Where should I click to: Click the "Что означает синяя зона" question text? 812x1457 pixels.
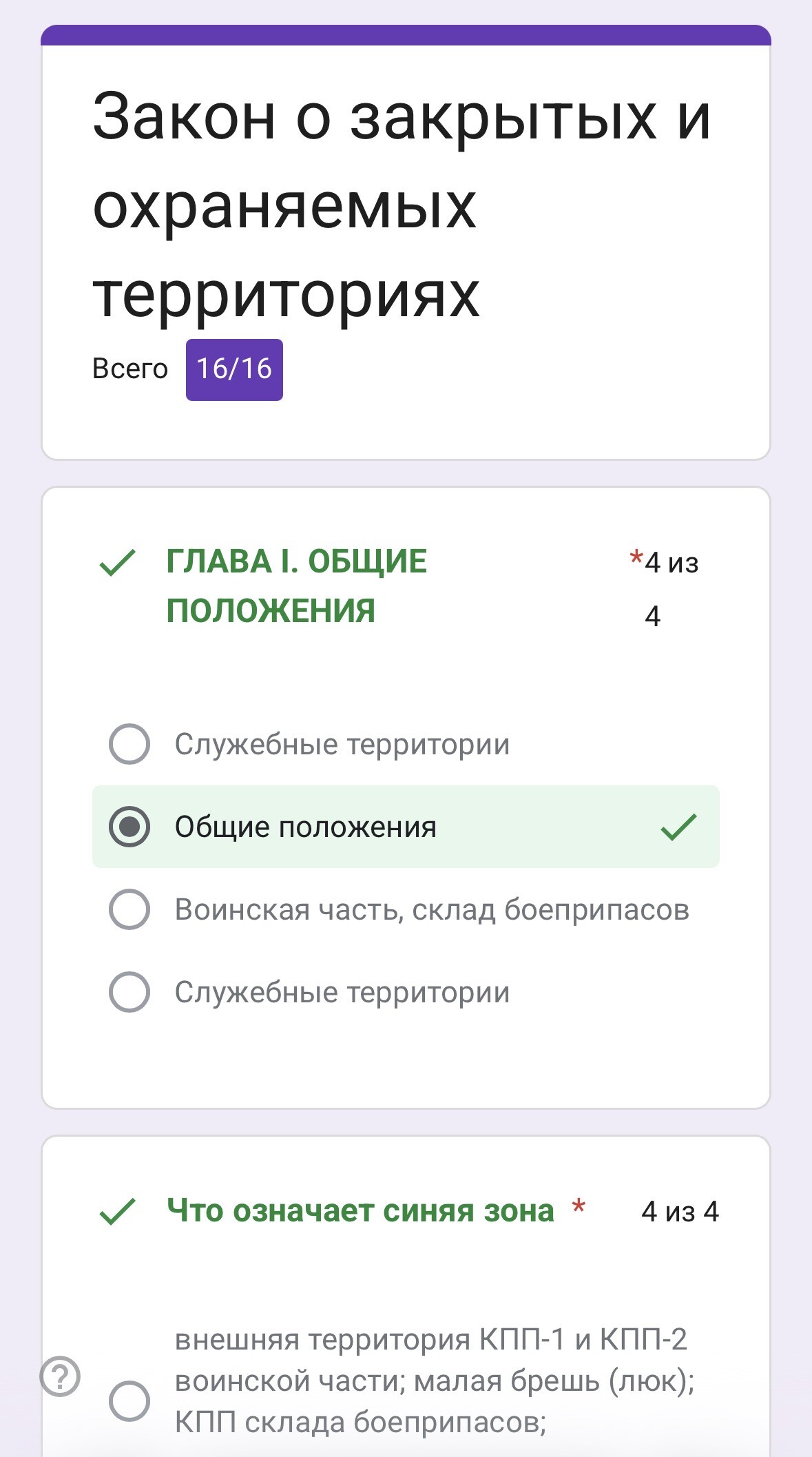pyautogui.click(x=360, y=1211)
